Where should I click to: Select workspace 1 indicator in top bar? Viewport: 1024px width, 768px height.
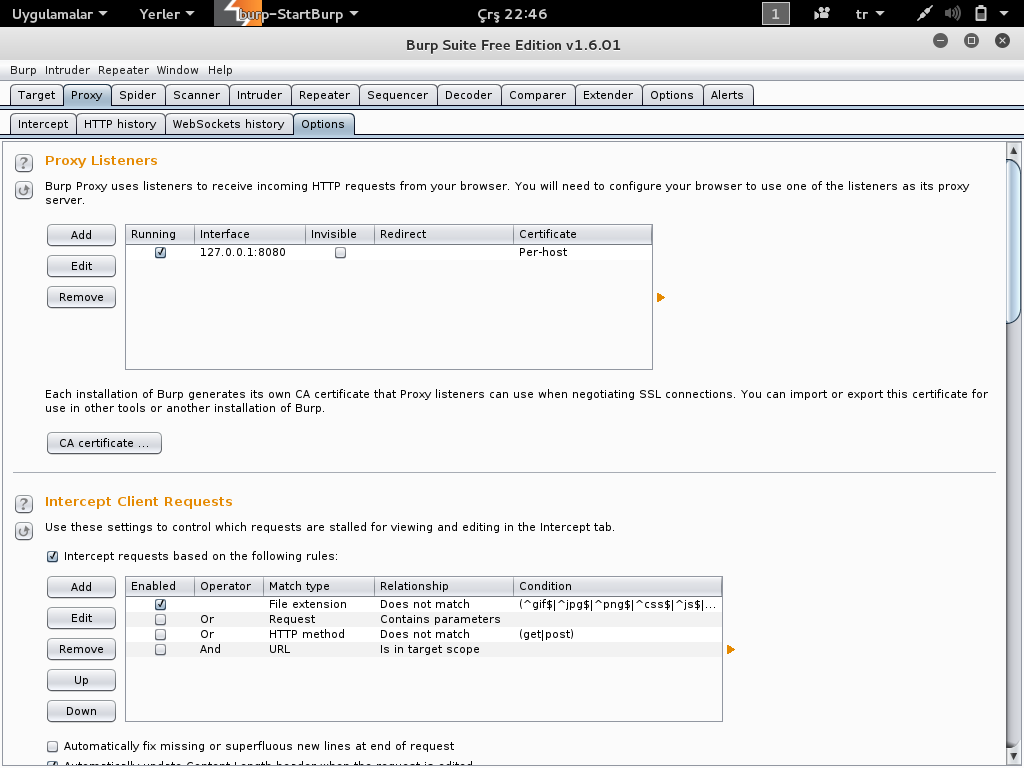coord(776,14)
